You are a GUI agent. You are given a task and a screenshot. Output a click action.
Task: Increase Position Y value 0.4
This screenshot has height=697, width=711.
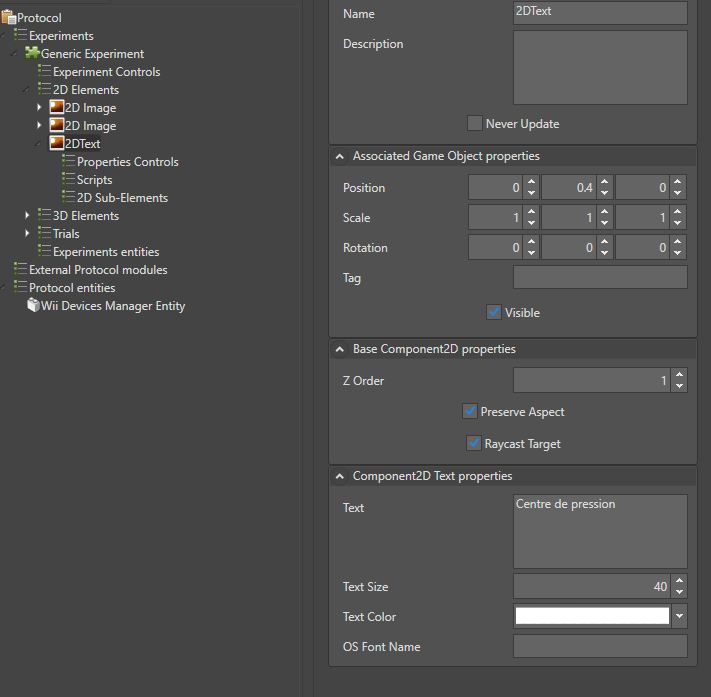[x=604, y=181]
